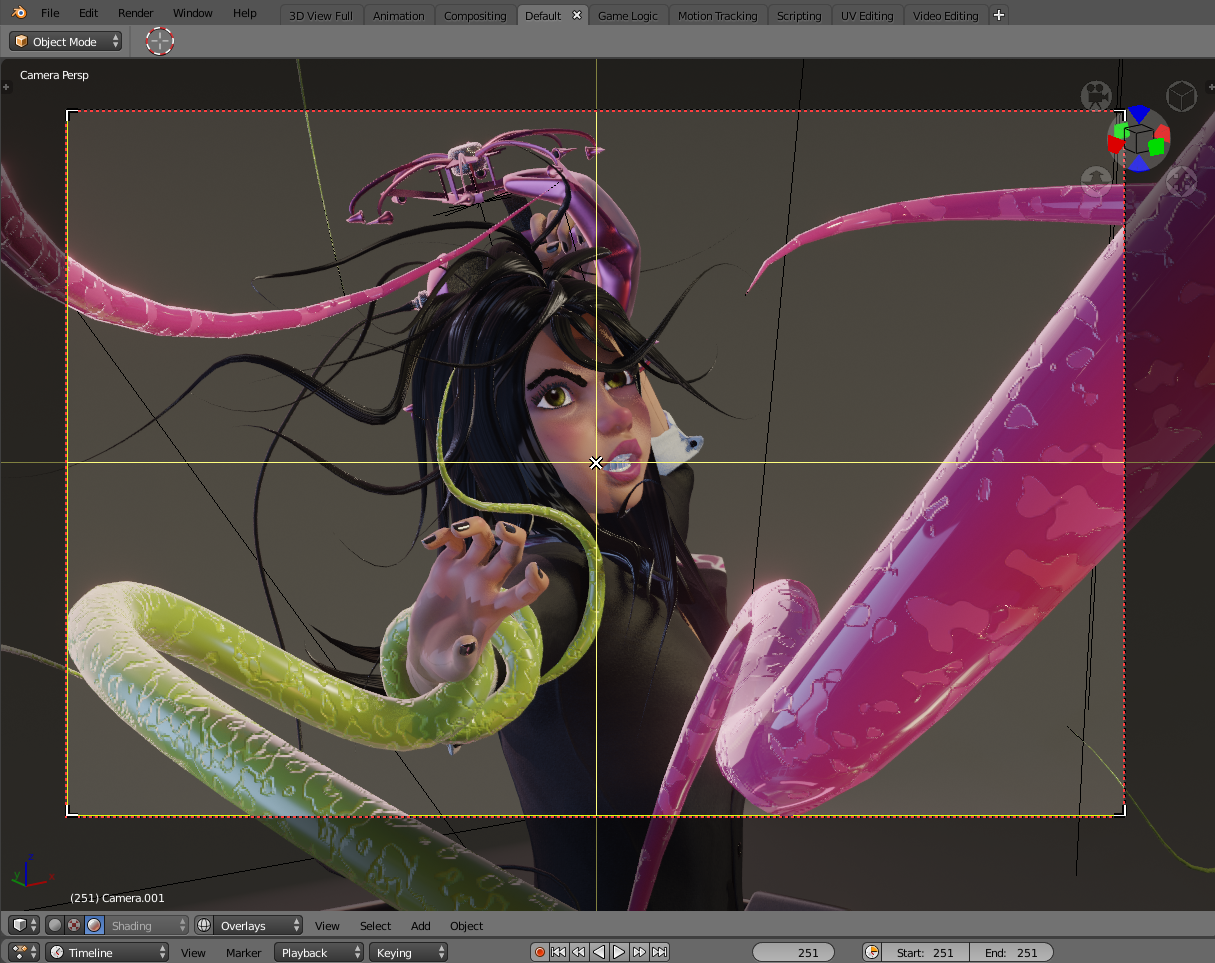Click the Camera Persp view label

[55, 75]
